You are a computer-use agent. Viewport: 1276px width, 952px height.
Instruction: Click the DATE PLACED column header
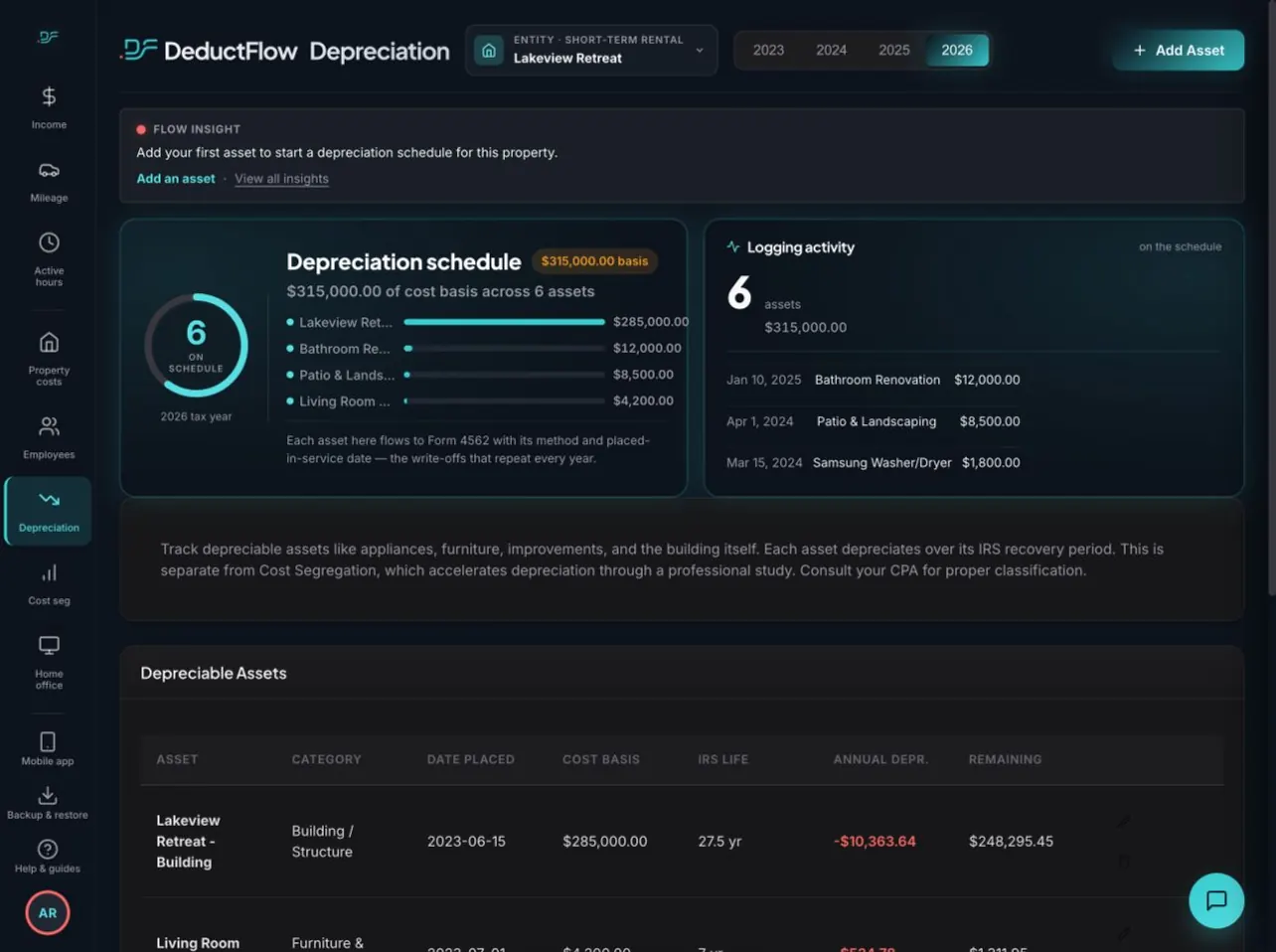tap(471, 759)
